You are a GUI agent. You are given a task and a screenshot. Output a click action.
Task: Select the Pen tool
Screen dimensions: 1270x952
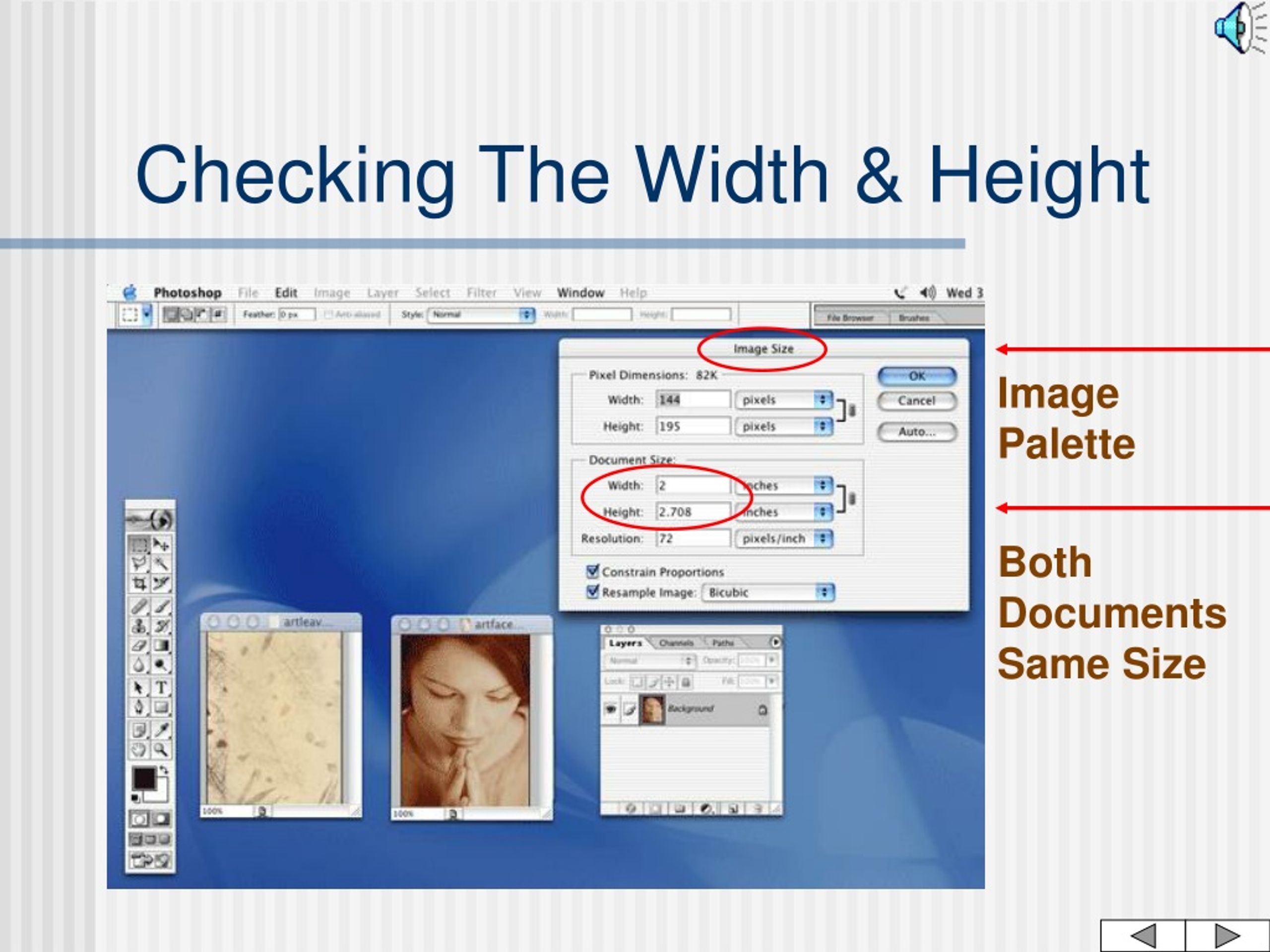139,707
